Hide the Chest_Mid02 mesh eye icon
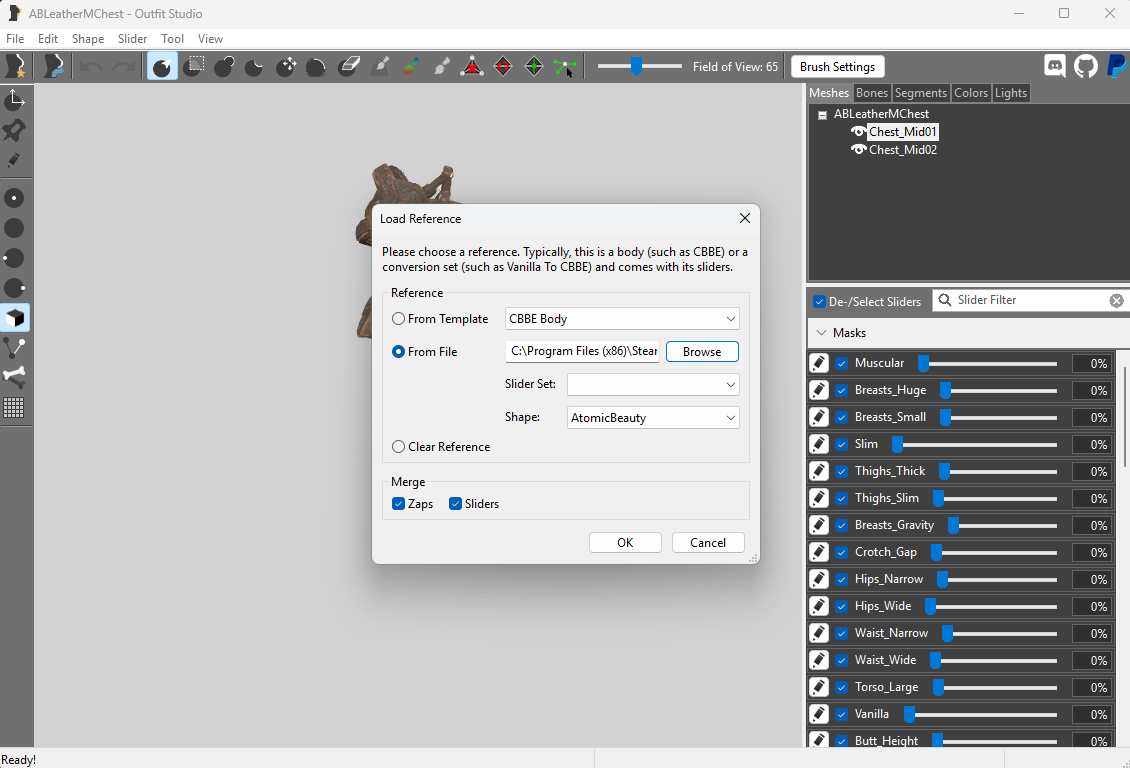This screenshot has height=768, width=1130. tap(858, 150)
